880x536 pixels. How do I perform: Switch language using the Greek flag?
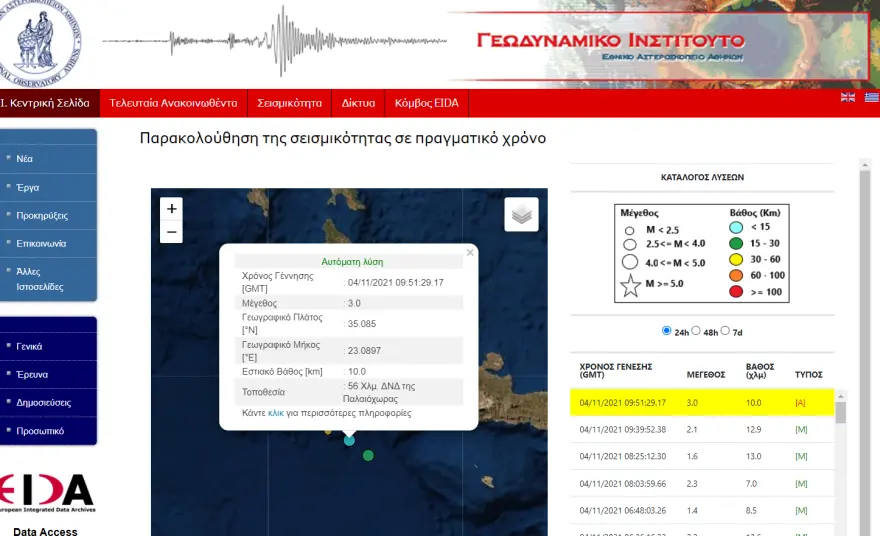coord(871,97)
